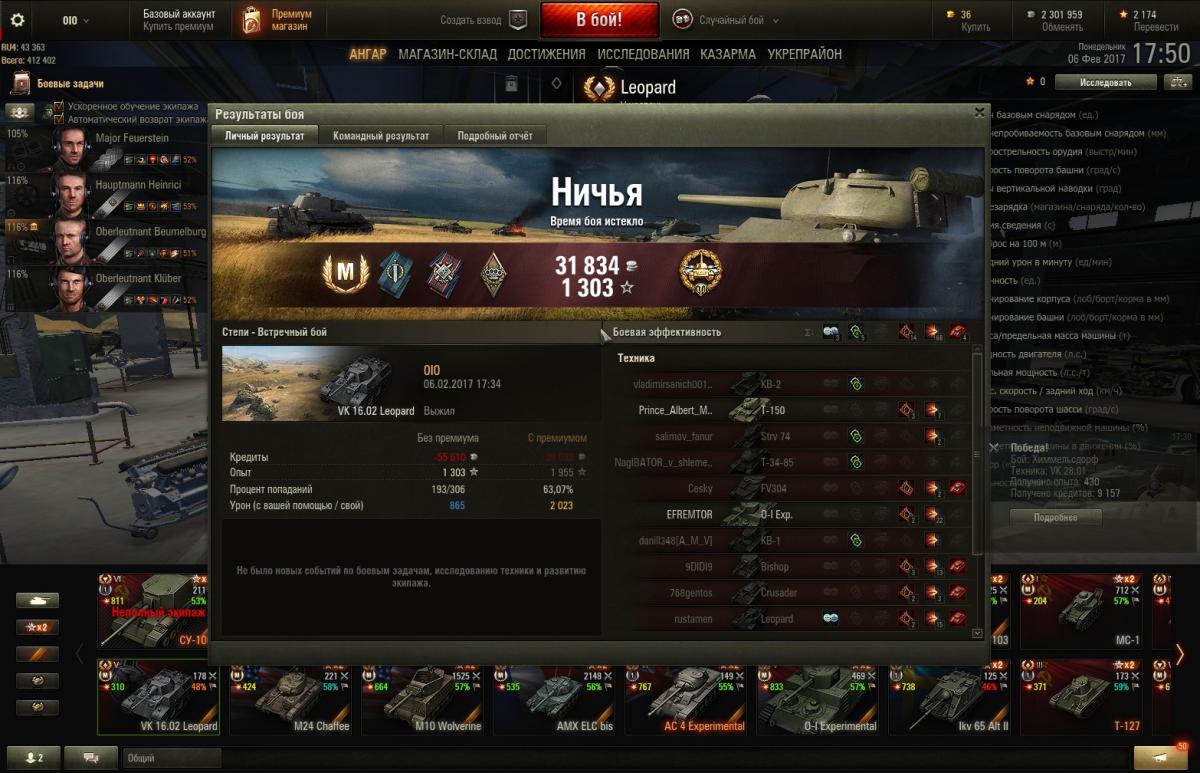The width and height of the screenshot is (1200, 773).
Task: Open the settings gear menu
Action: [x=17, y=20]
